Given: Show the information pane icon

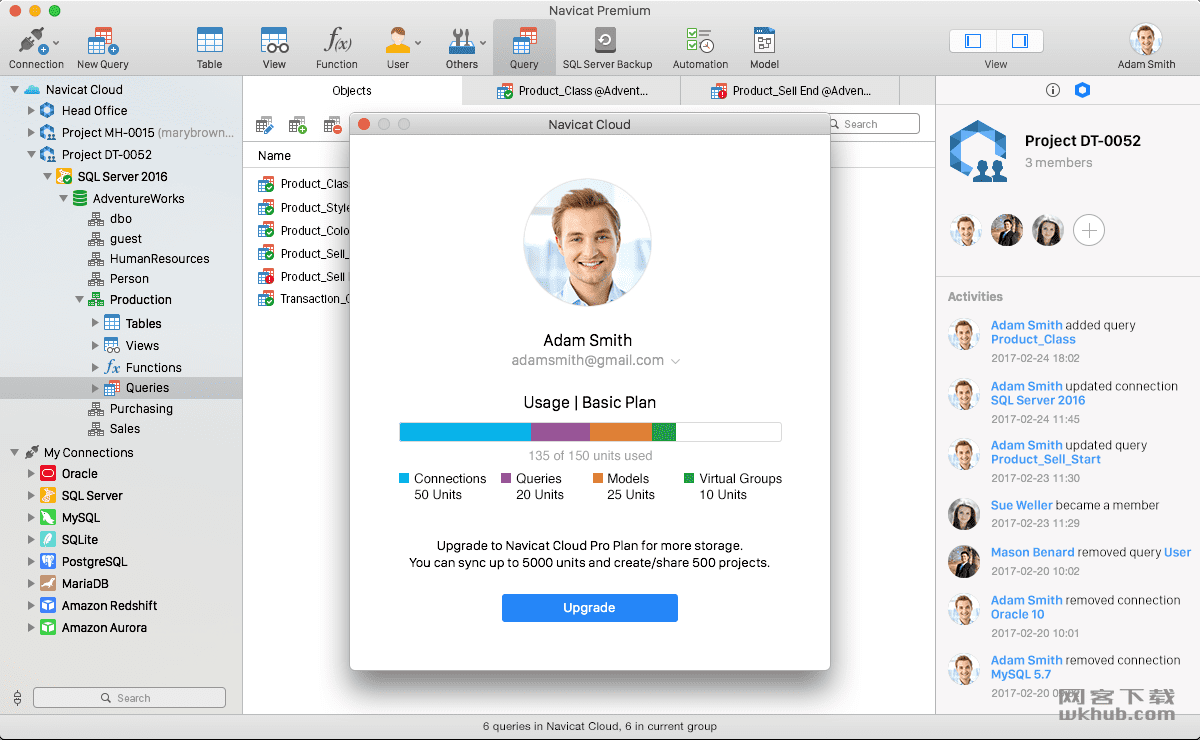Looking at the screenshot, I should tap(1052, 90).
